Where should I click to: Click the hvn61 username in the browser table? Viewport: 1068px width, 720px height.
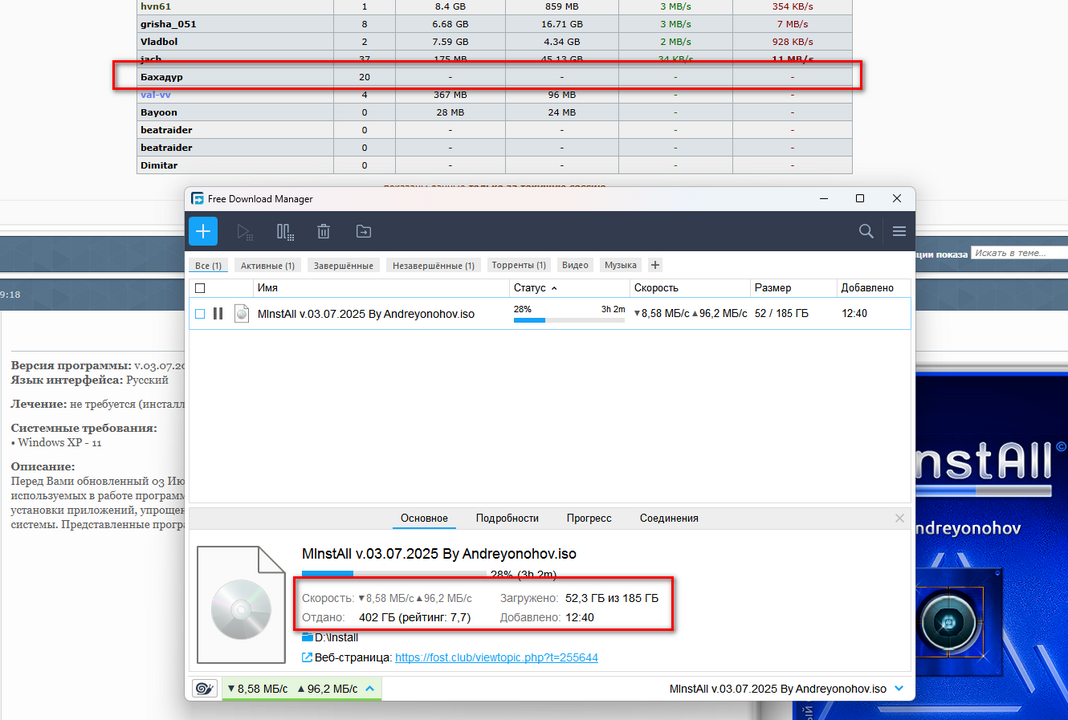(156, 6)
